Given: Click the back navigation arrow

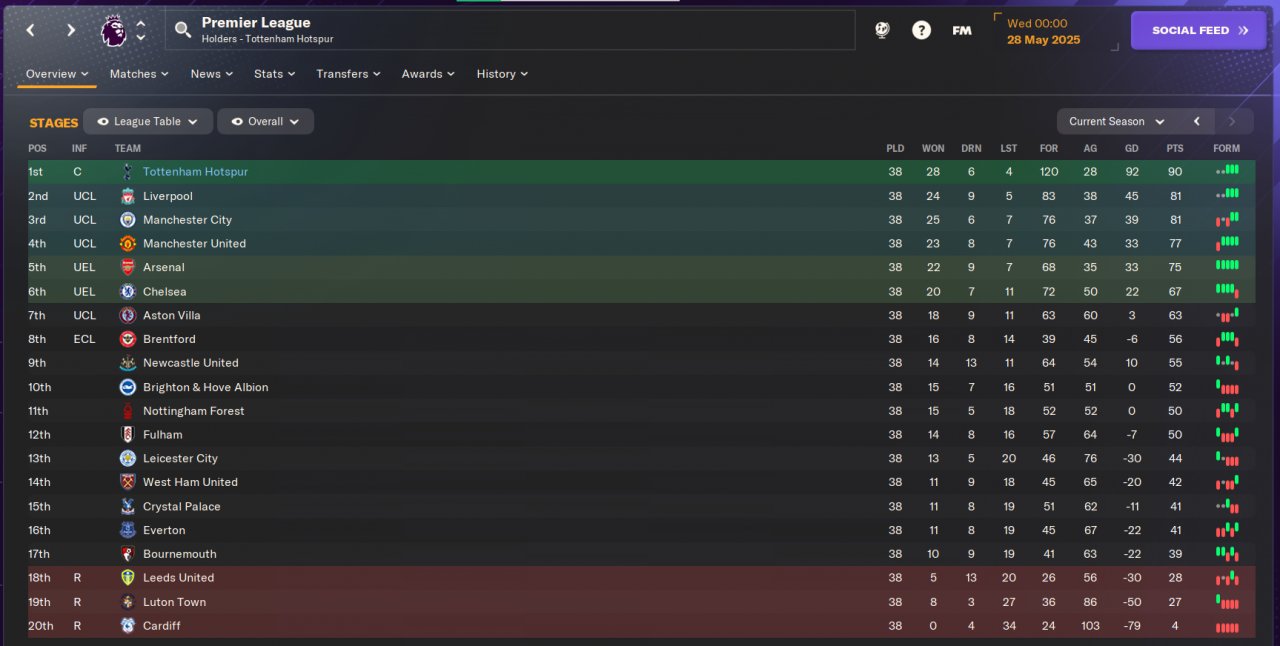Looking at the screenshot, I should coord(30,30).
